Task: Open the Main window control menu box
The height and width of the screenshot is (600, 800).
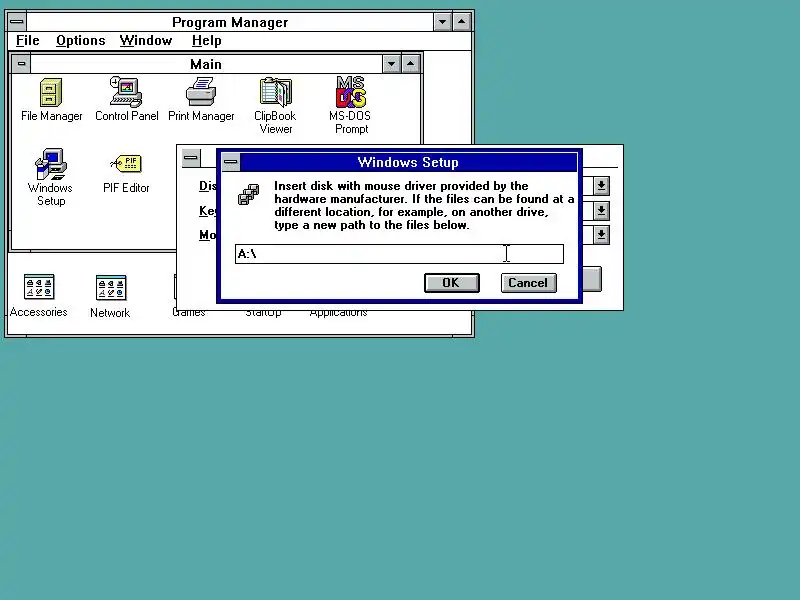Action: [21, 64]
